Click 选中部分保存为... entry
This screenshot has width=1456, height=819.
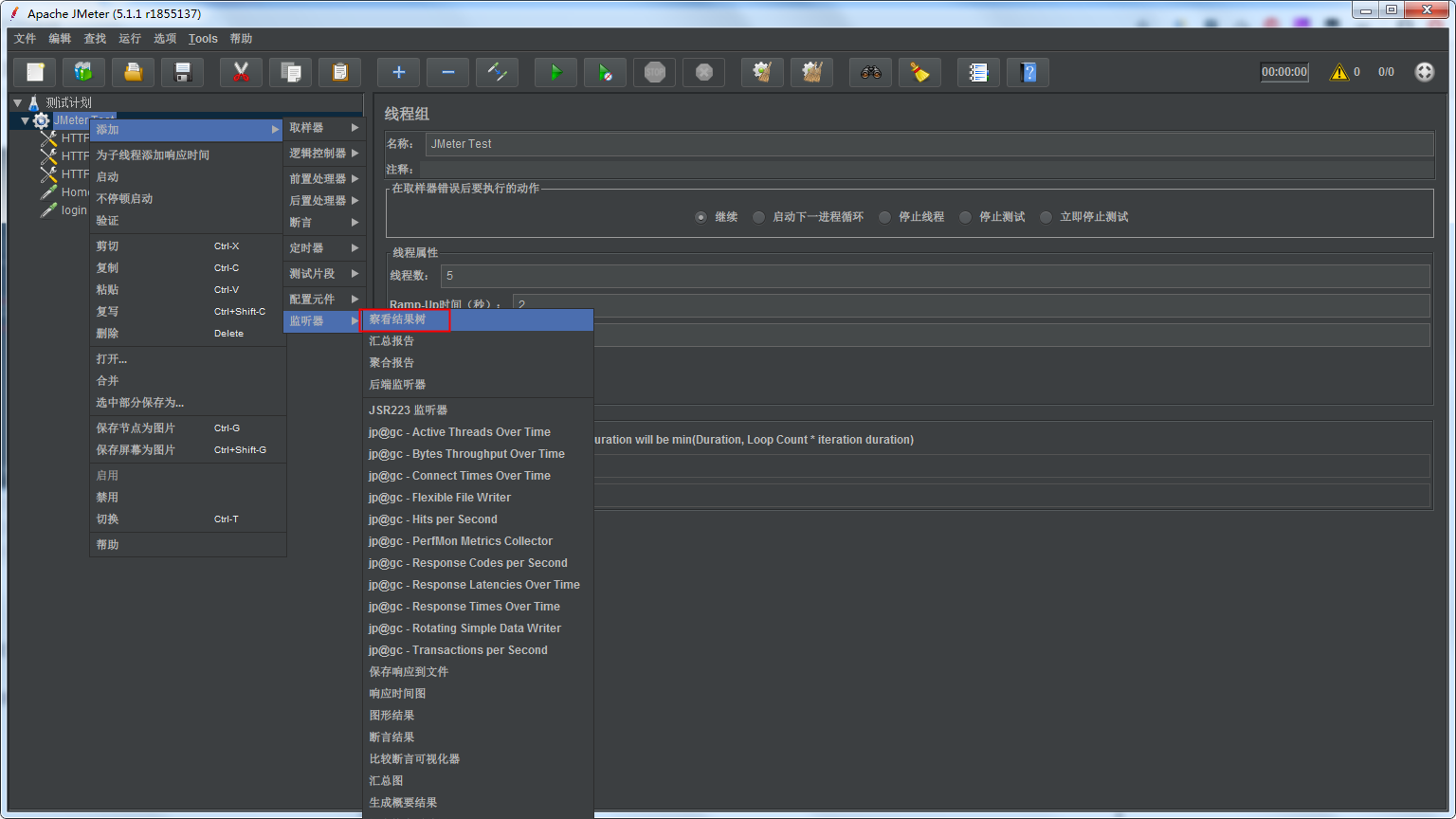click(x=188, y=403)
